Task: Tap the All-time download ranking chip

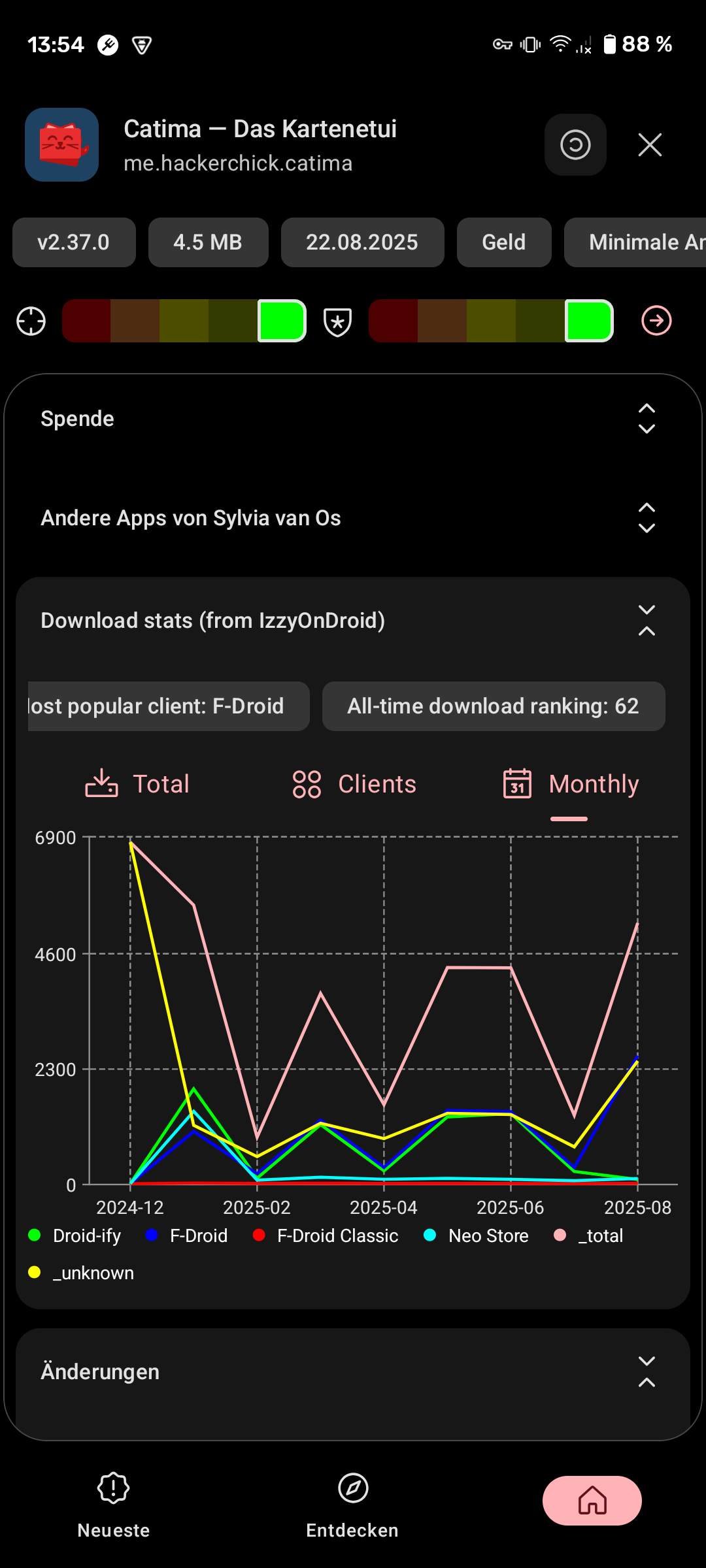Action: 493,706
